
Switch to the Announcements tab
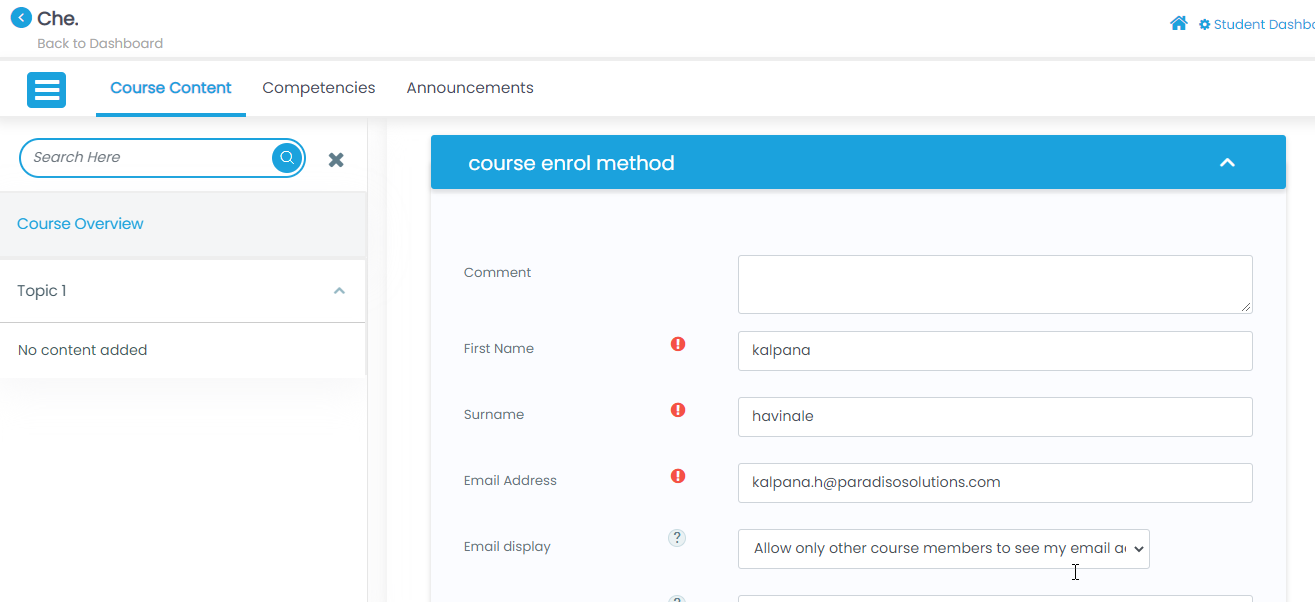tap(469, 88)
